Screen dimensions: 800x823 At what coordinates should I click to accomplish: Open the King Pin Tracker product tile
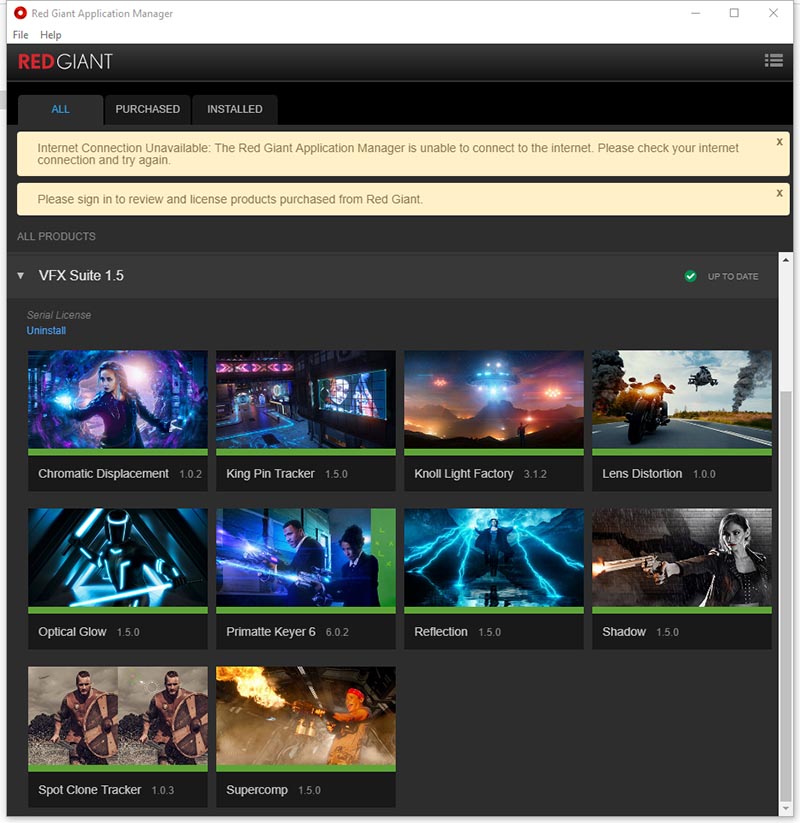click(x=306, y=400)
